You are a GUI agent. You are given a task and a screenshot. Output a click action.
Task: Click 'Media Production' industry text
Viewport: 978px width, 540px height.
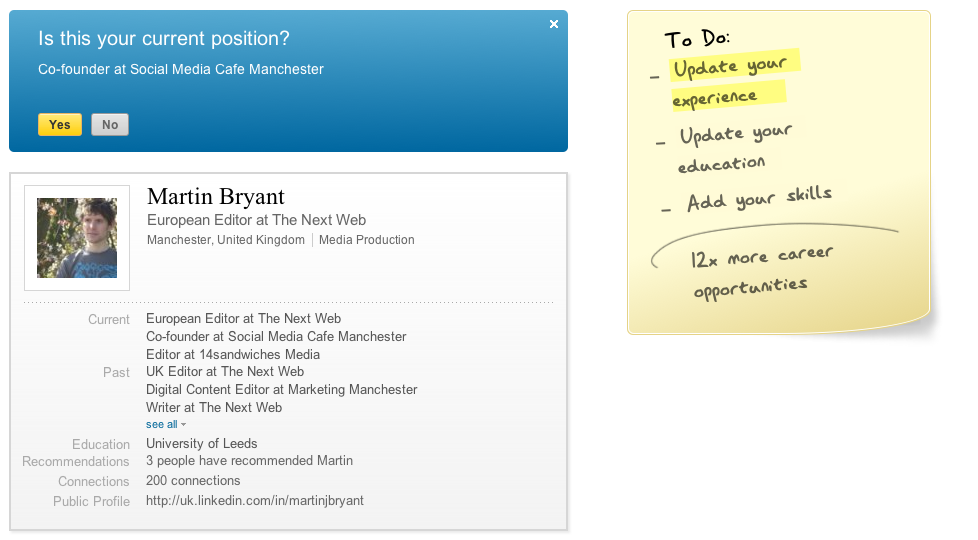pos(367,240)
